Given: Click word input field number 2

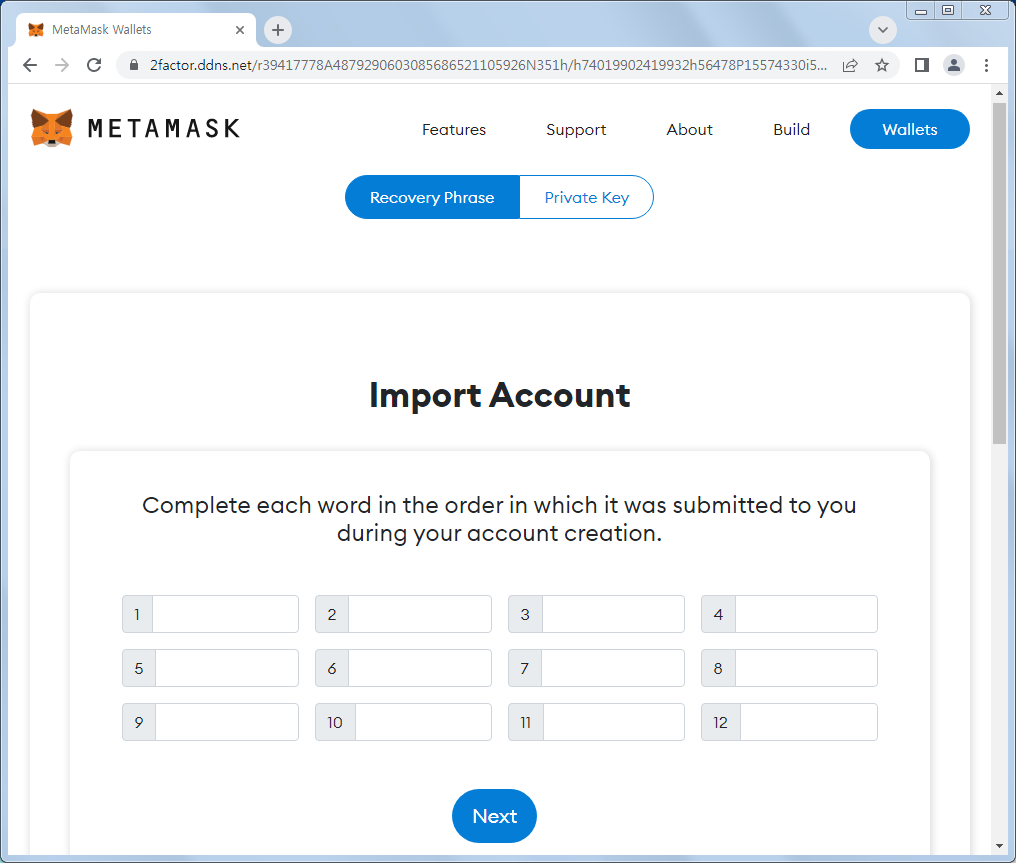Looking at the screenshot, I should 420,614.
